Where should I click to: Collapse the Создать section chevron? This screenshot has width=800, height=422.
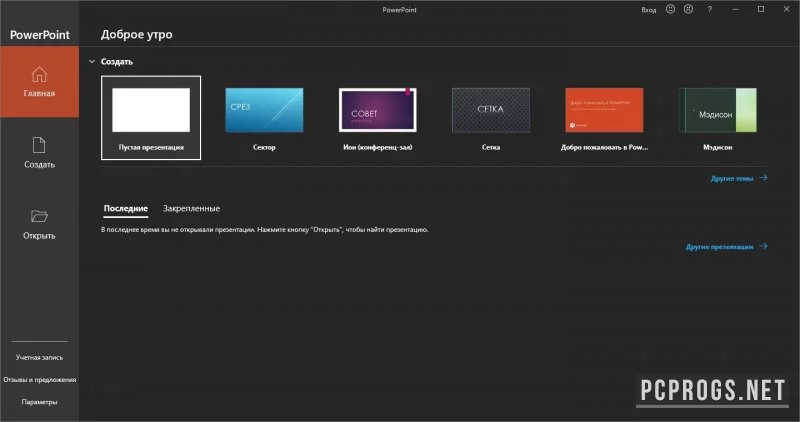point(92,61)
